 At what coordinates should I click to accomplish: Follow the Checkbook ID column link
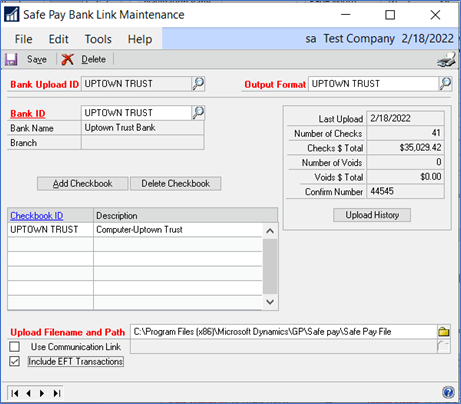37,216
